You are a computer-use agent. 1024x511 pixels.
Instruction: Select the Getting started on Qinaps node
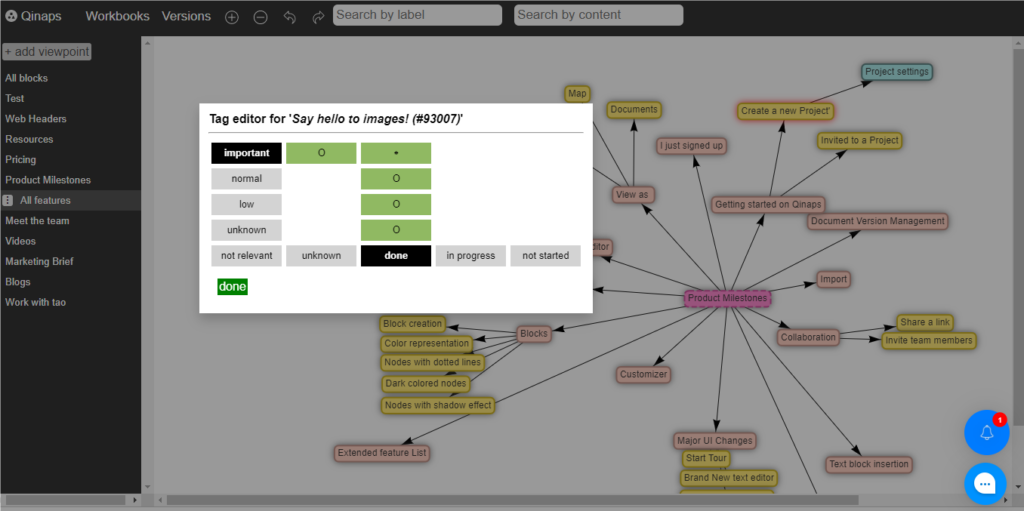(767, 205)
